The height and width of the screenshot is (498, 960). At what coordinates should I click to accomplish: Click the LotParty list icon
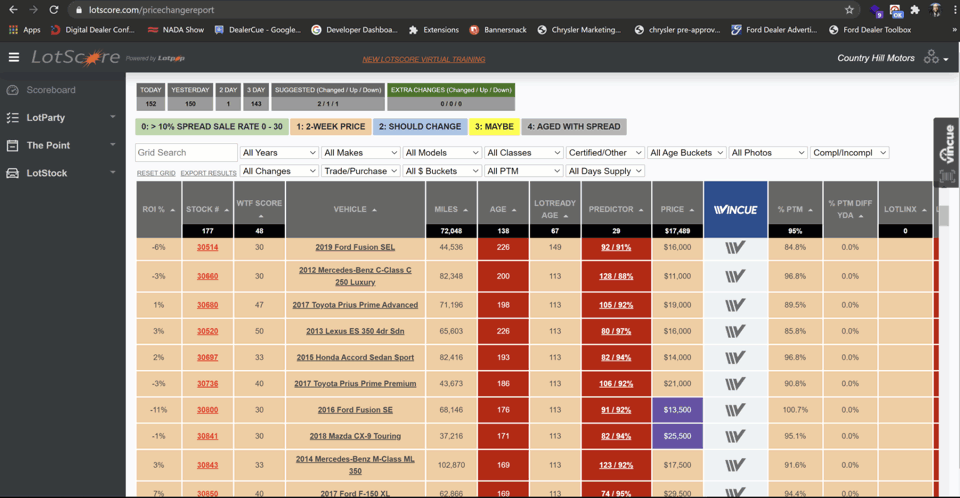pos(12,118)
